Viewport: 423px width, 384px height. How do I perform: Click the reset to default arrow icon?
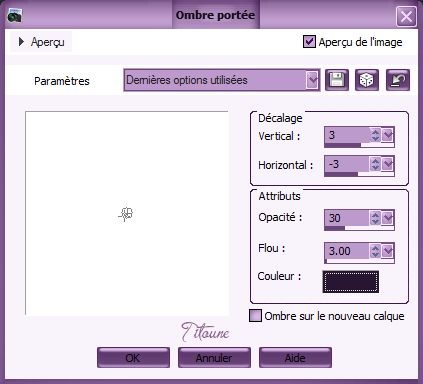398,80
